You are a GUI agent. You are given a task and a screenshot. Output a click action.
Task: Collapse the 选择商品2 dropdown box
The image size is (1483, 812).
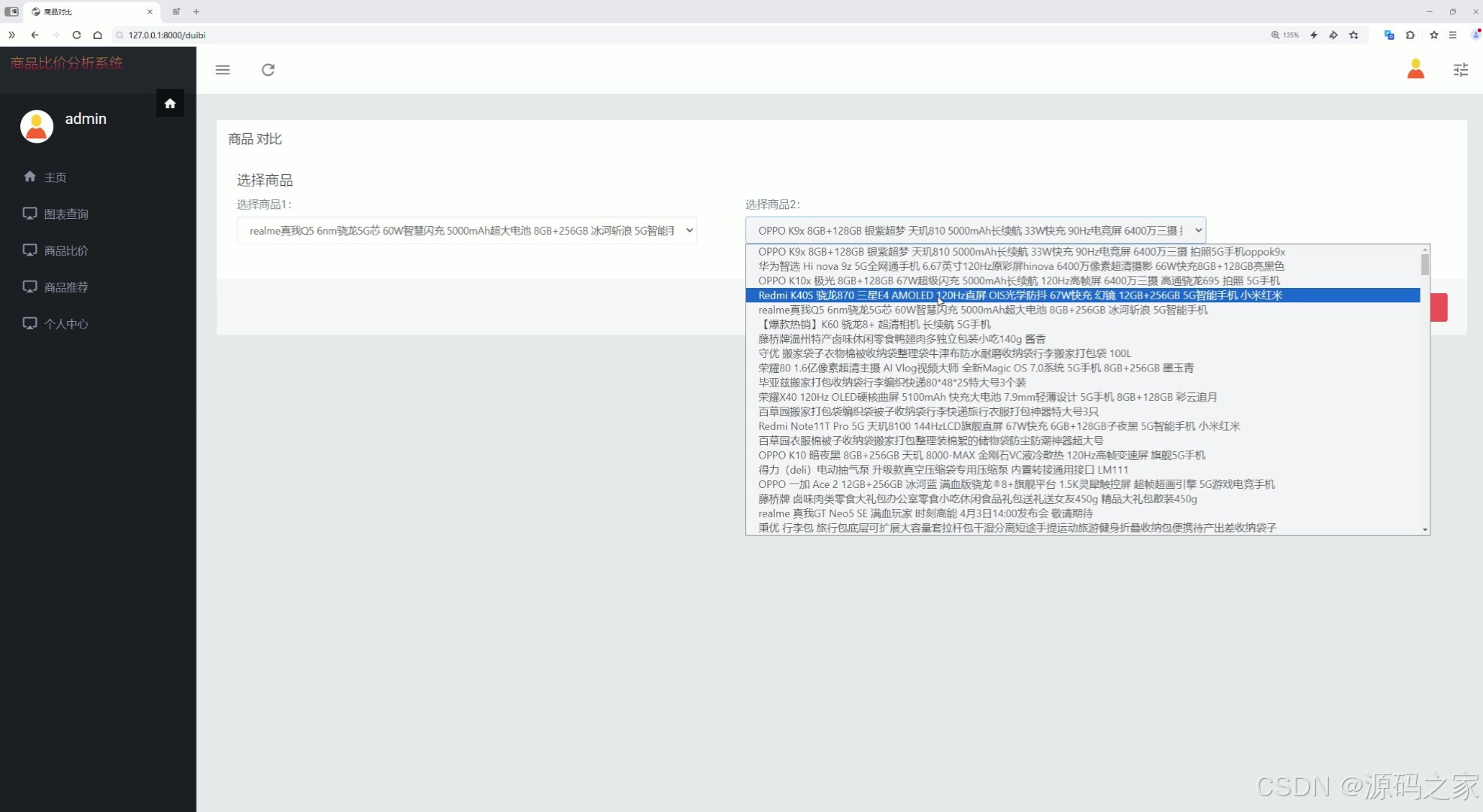point(975,231)
